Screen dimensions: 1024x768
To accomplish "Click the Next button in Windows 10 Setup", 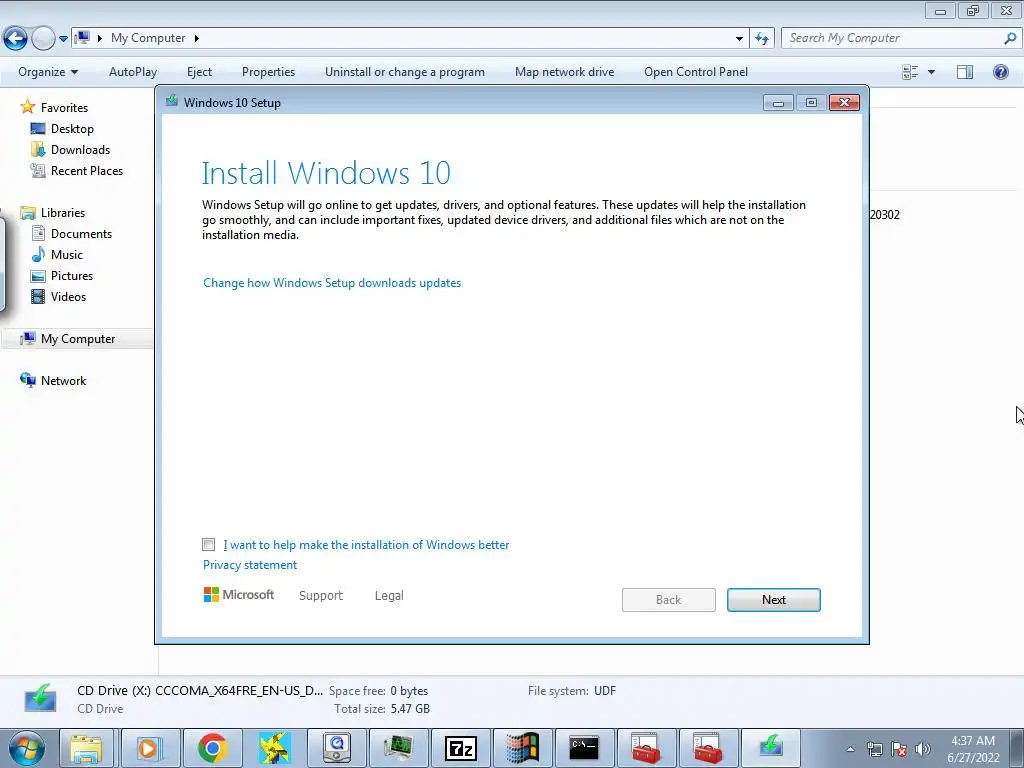I will [773, 600].
